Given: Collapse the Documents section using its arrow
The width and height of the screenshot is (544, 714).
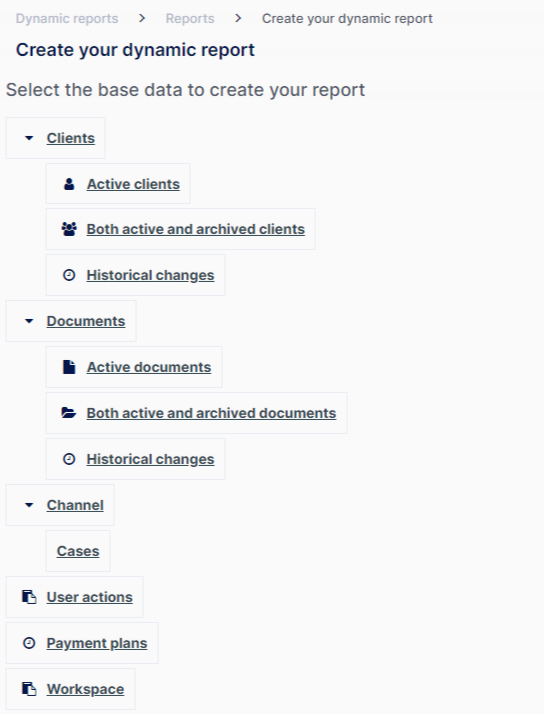Looking at the screenshot, I should pyautogui.click(x=29, y=321).
